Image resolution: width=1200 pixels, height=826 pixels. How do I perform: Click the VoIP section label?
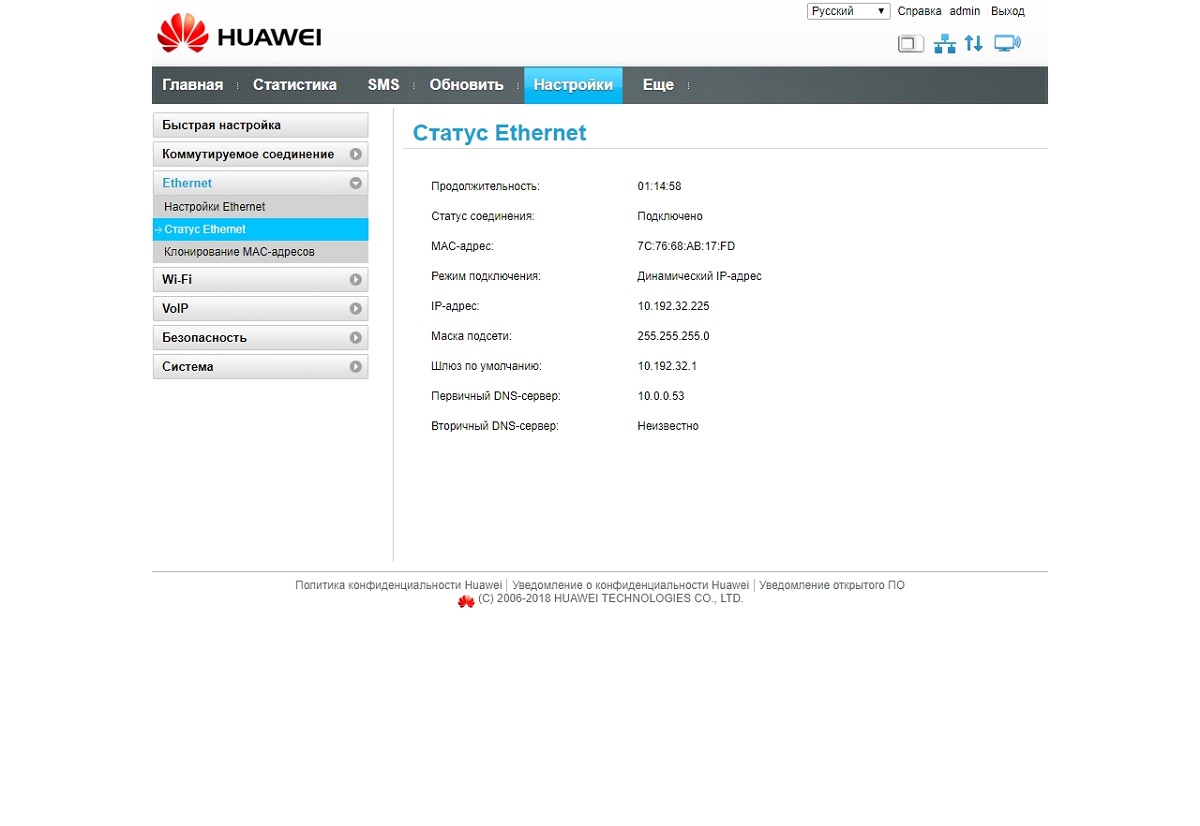(175, 309)
